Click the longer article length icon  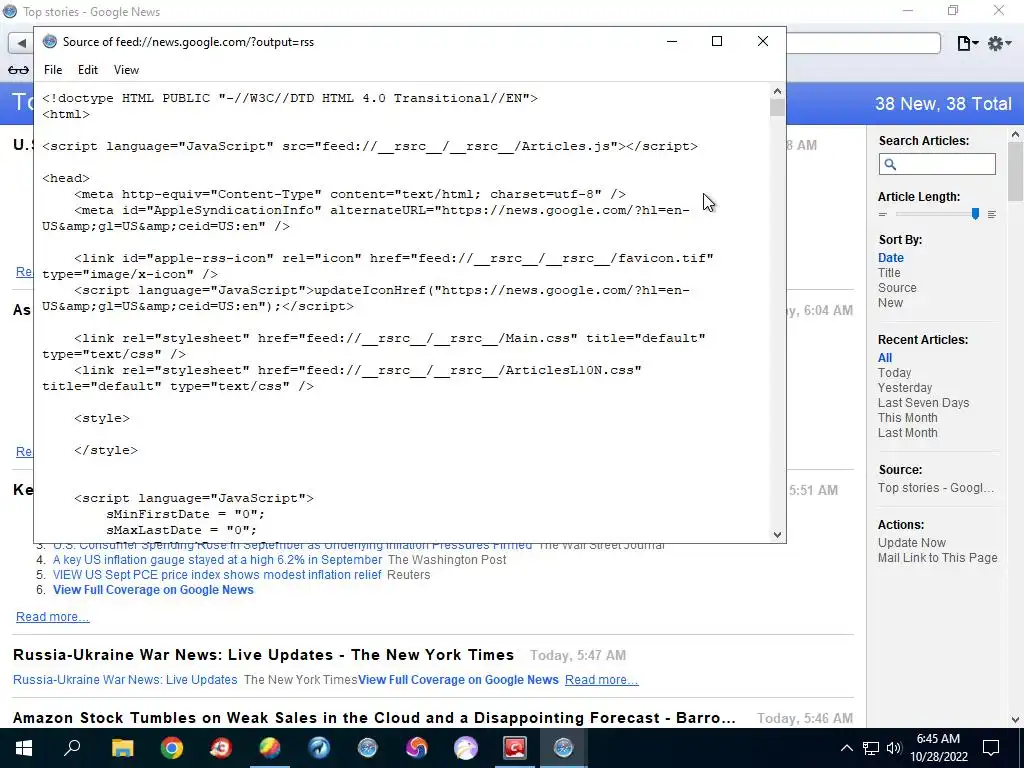(x=992, y=214)
